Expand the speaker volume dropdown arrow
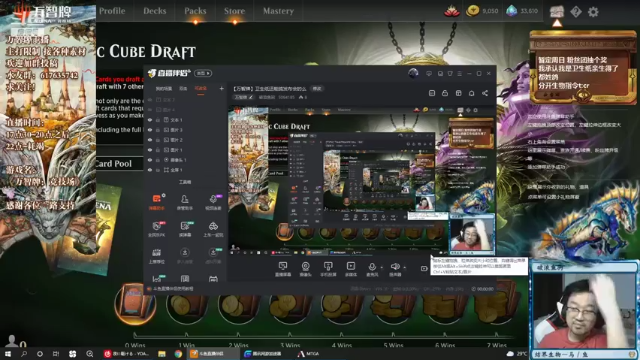The image size is (640, 360). pyautogui.click(x=404, y=268)
